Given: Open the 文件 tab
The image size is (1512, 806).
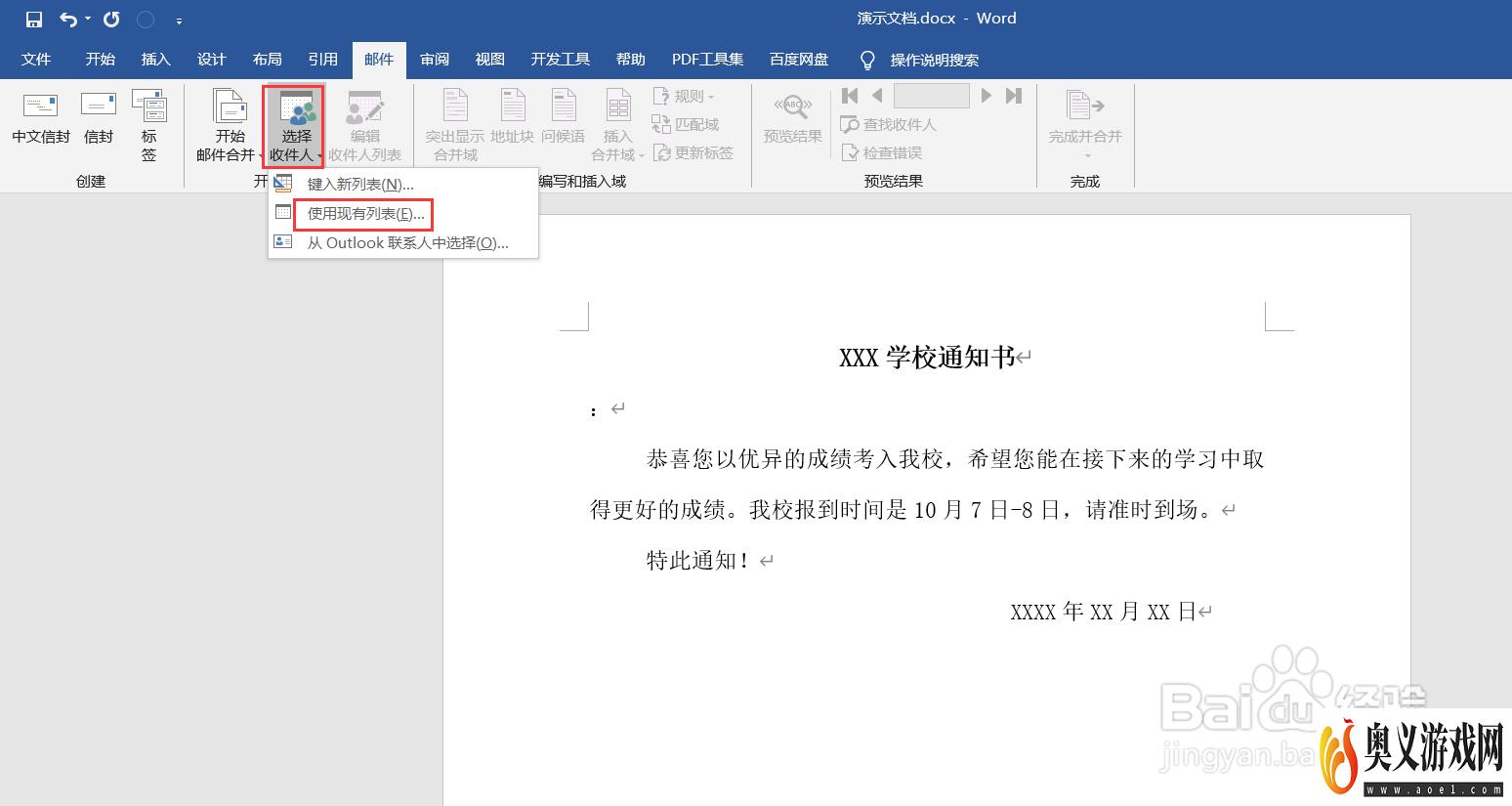Looking at the screenshot, I should click(36, 60).
